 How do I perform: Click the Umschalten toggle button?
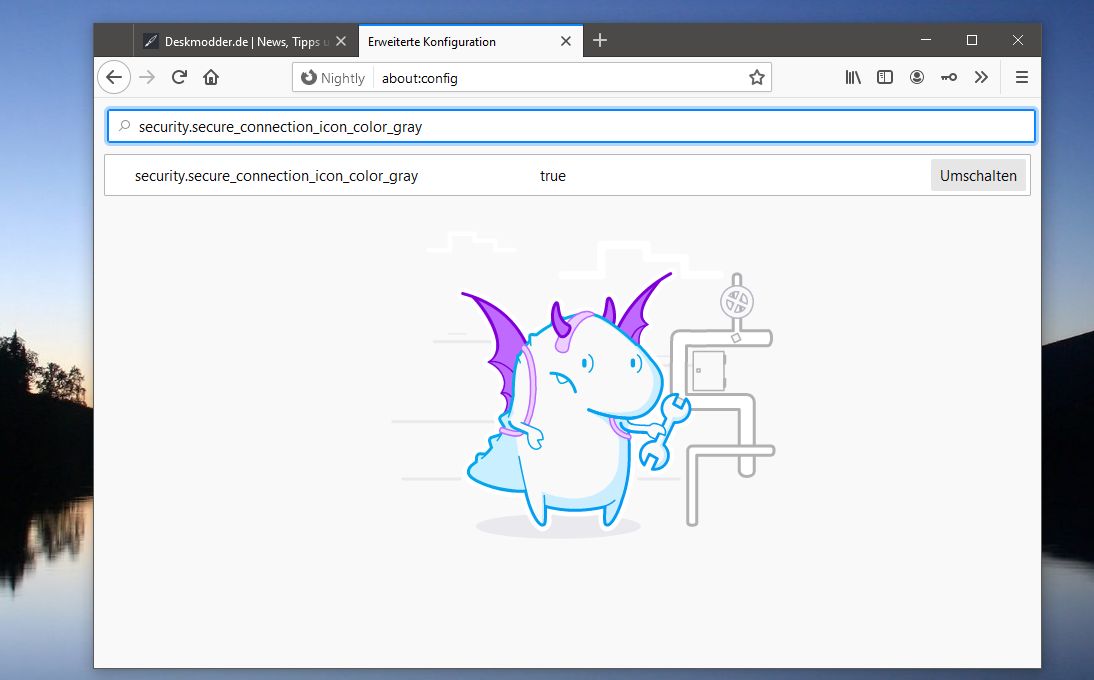pyautogui.click(x=978, y=176)
